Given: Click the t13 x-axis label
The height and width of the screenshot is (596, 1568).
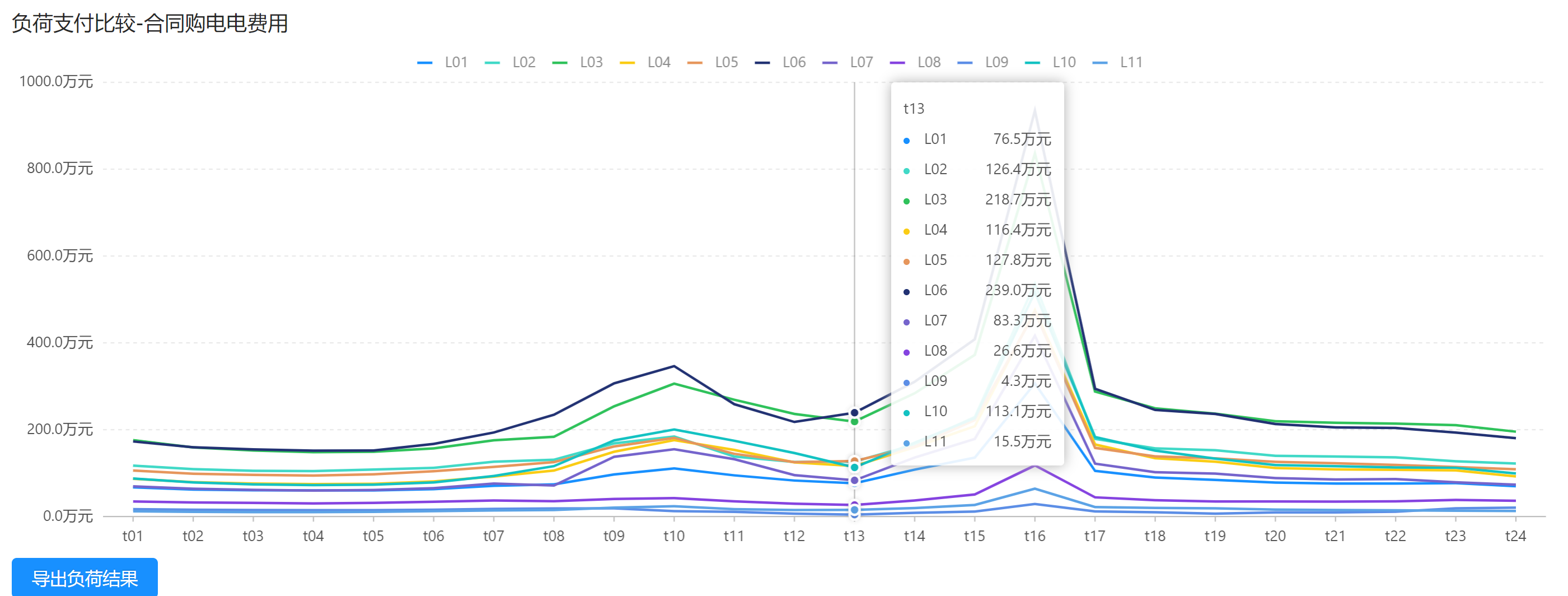Looking at the screenshot, I should (x=854, y=536).
